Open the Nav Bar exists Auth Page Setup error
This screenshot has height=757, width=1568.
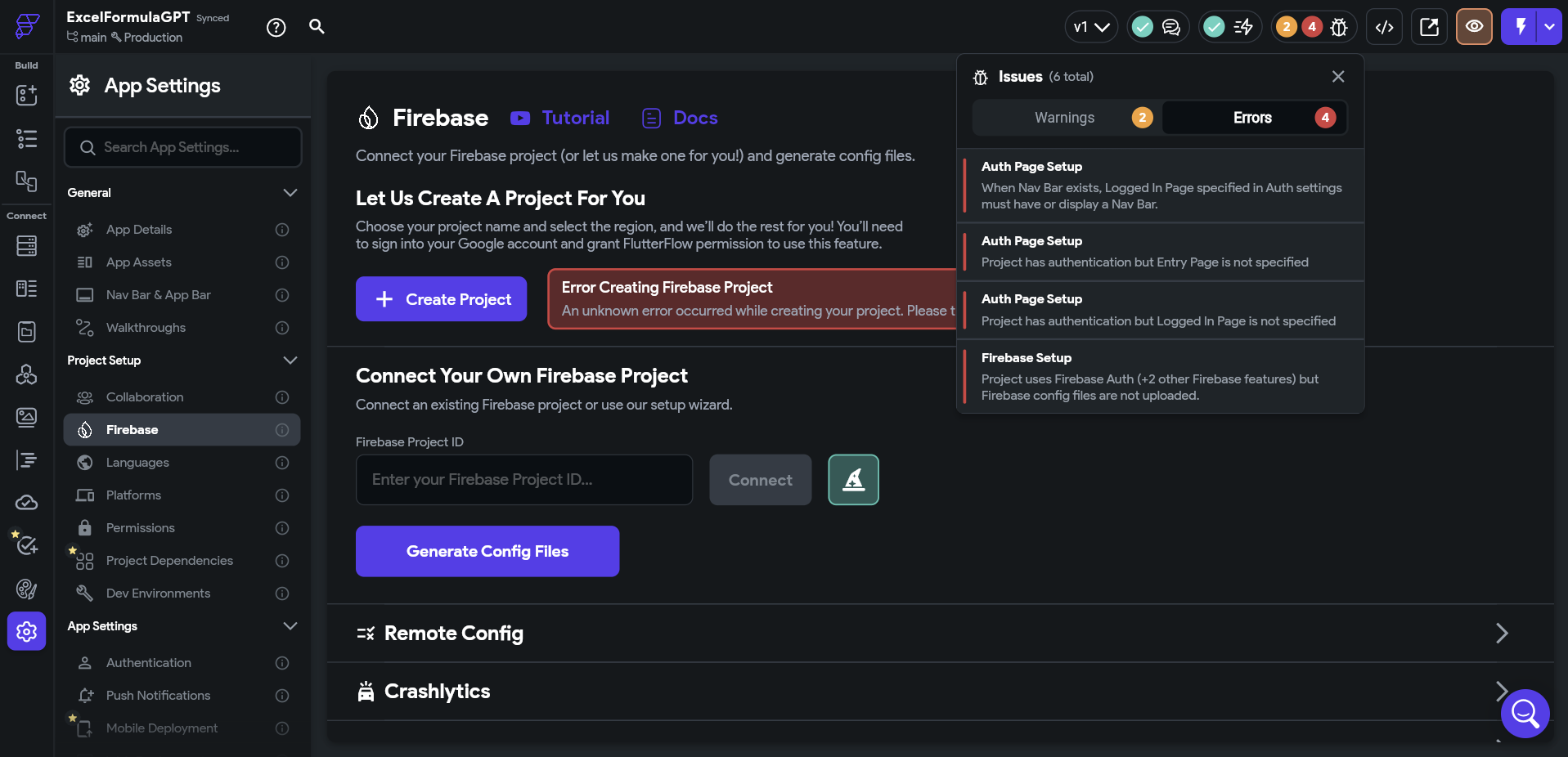tap(1161, 186)
